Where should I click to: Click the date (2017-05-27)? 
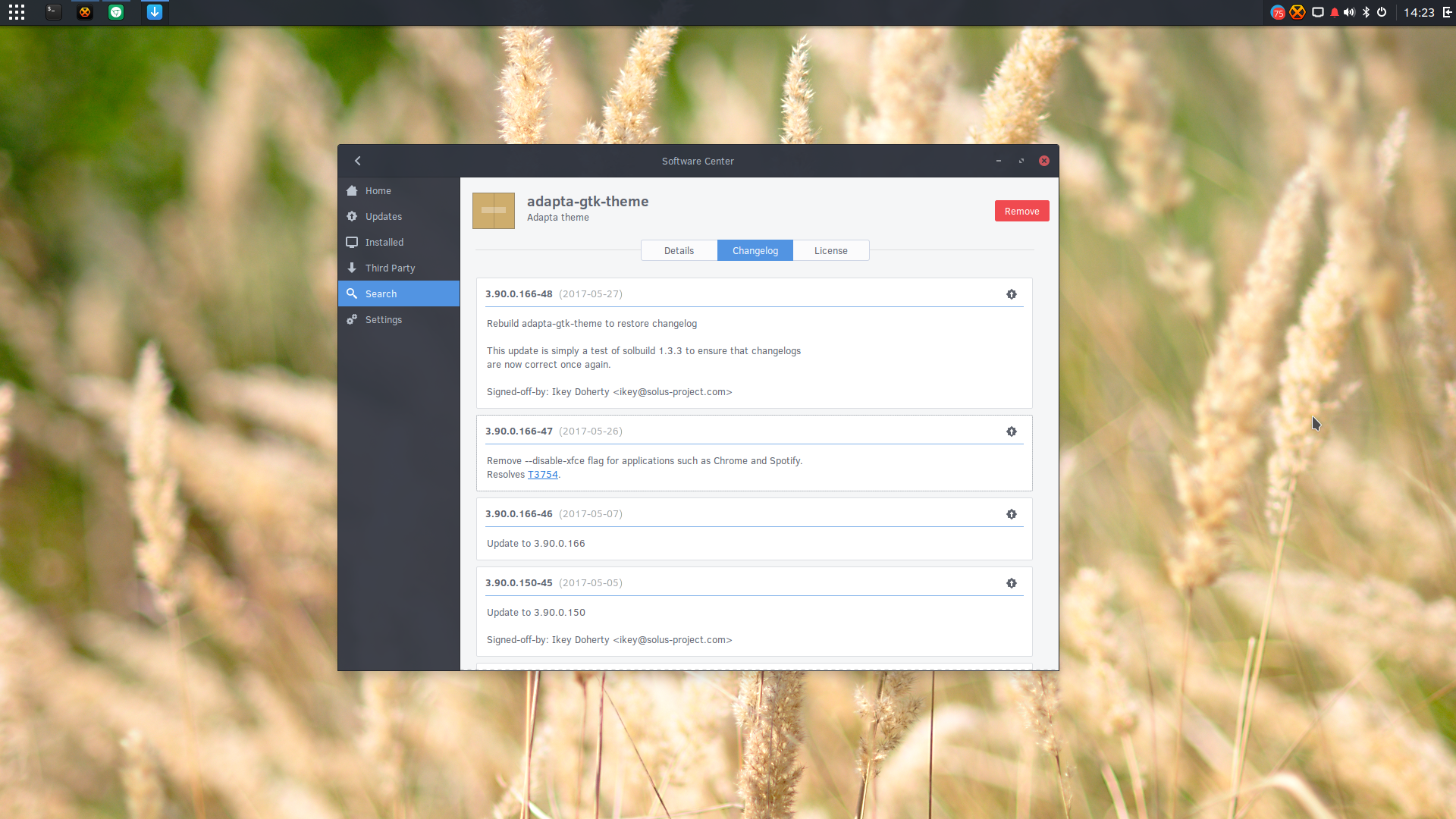click(591, 294)
